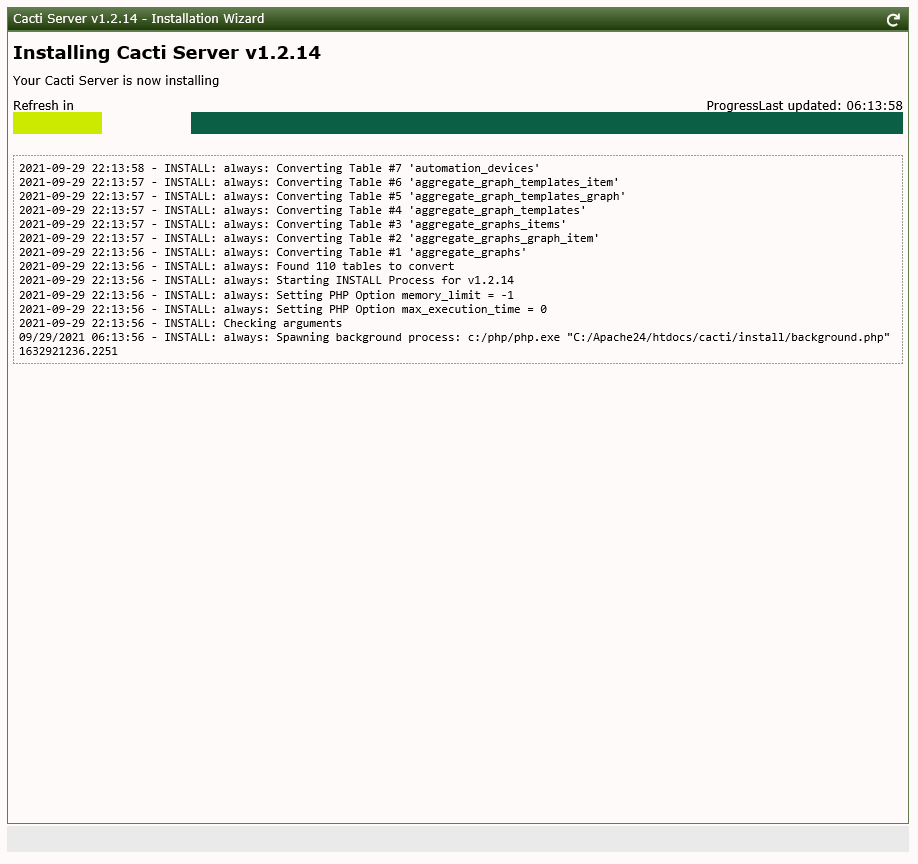Click the 'Cacti Server v1.2.14 - Installation Wizard' title

[139, 19]
